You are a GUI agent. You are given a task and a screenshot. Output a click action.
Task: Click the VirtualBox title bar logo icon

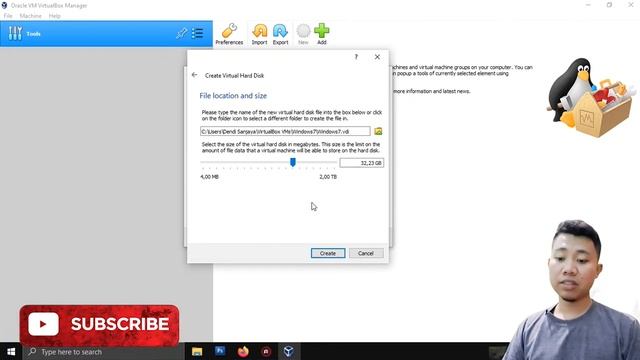click(x=4, y=5)
